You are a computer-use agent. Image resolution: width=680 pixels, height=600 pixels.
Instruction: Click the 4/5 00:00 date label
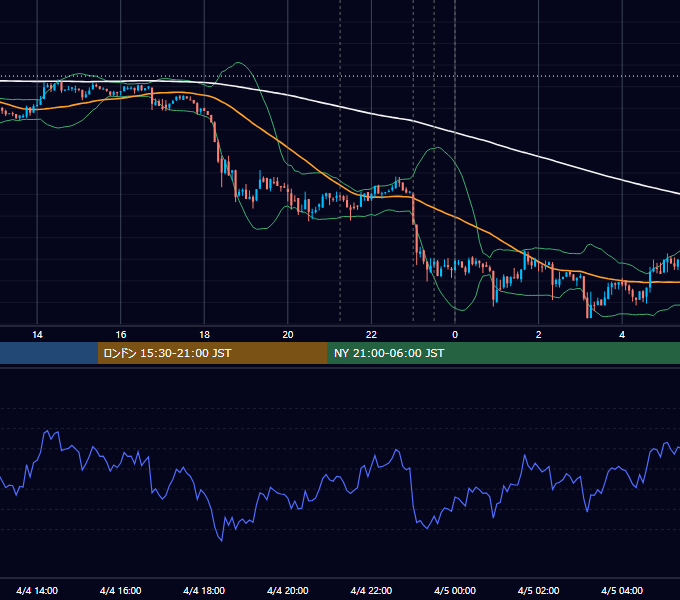455,590
